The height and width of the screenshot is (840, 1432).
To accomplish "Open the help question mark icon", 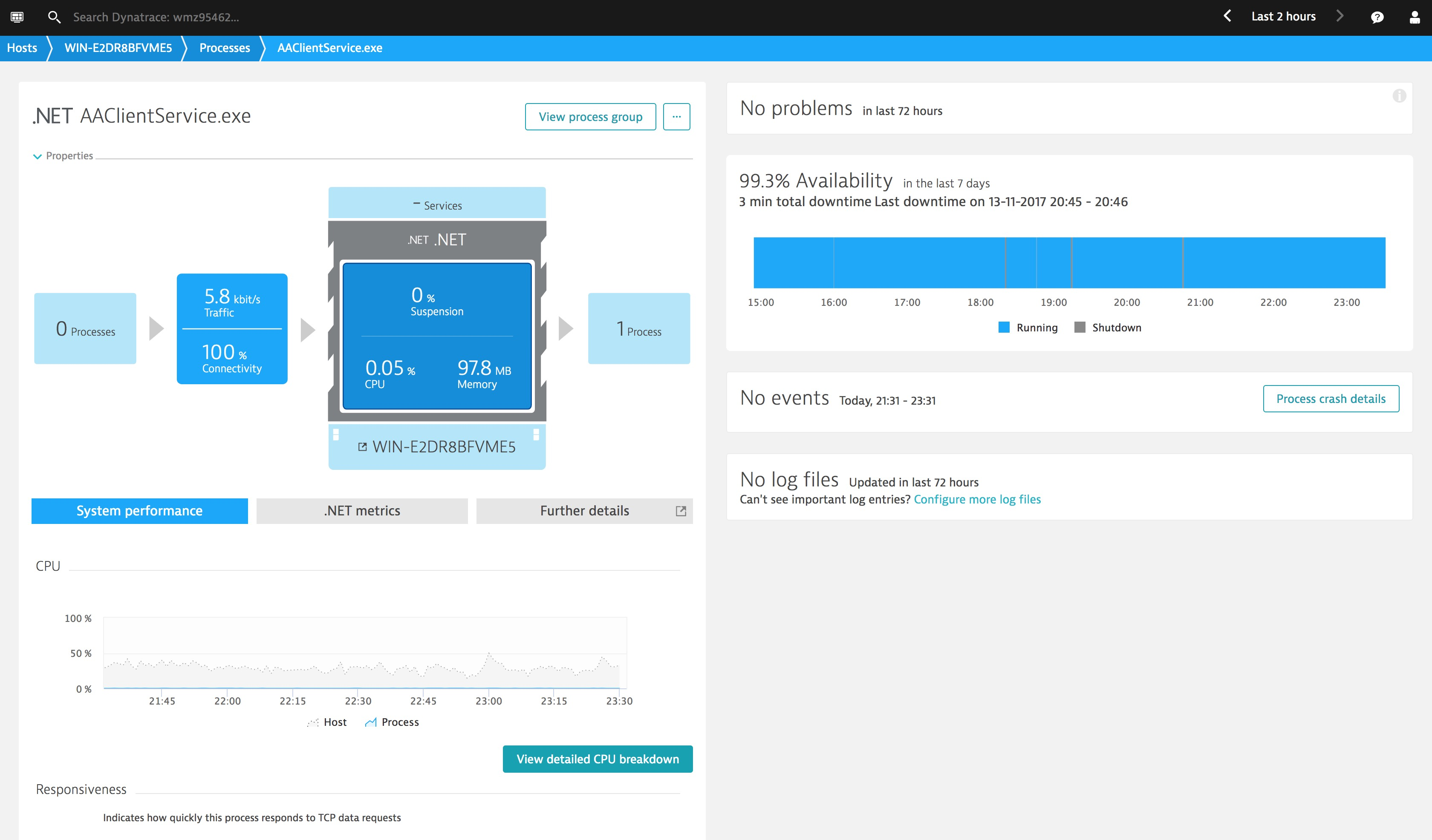I will pyautogui.click(x=1378, y=17).
